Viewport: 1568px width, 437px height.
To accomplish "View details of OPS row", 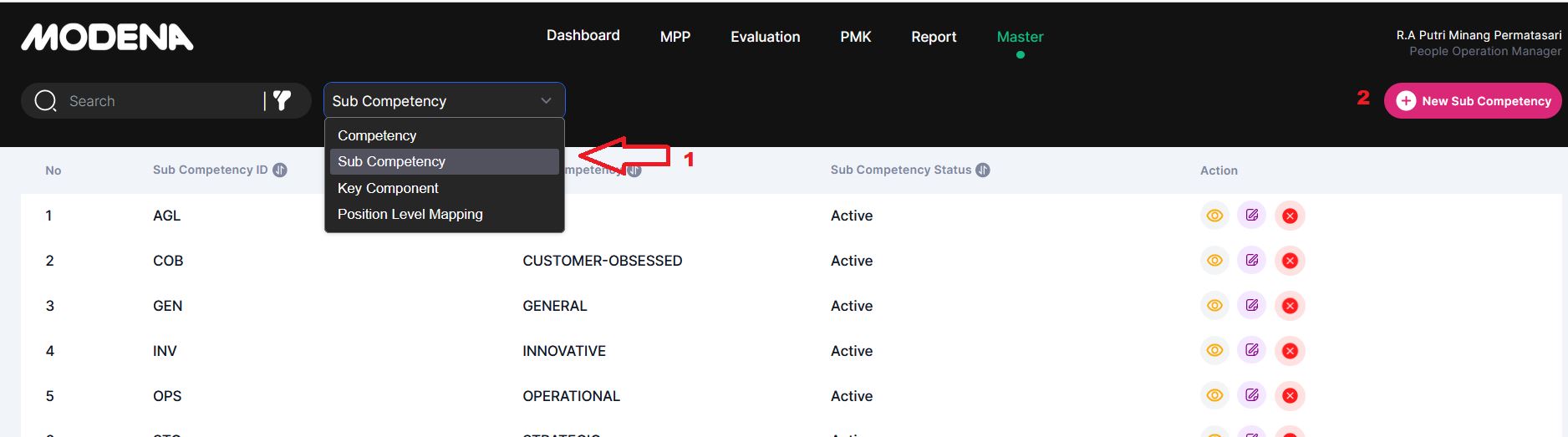I will tap(1214, 396).
